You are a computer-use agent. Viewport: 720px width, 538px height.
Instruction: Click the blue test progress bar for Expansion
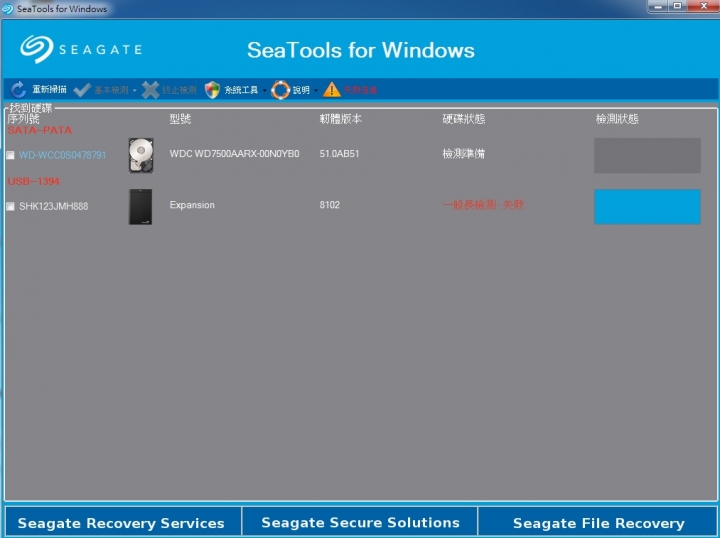coord(647,207)
